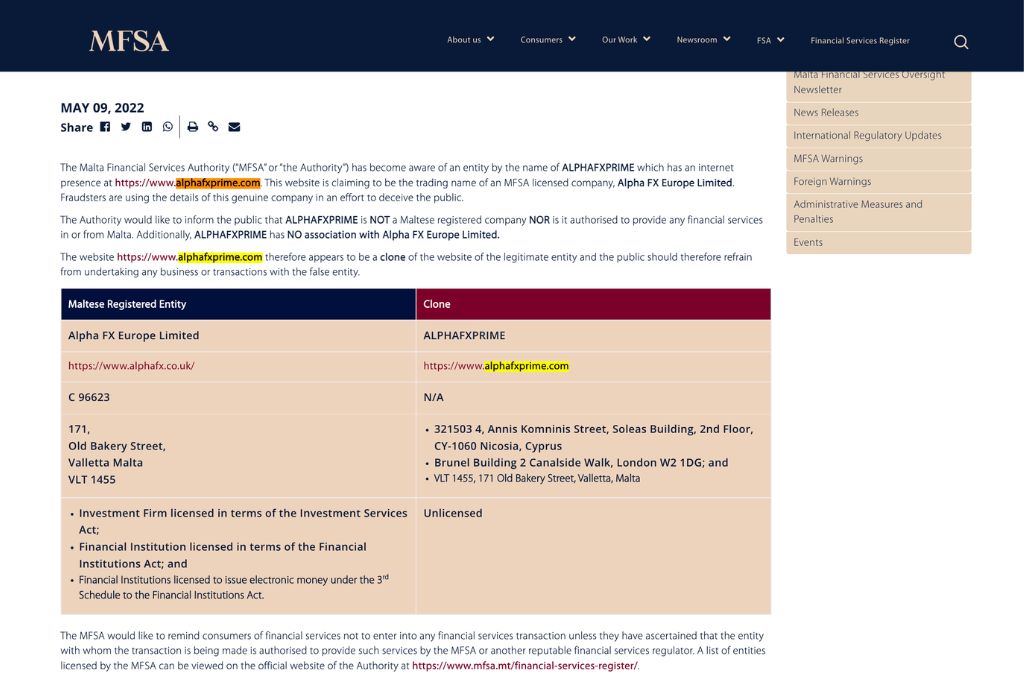Select MFSA Warnings in the sidebar
This screenshot has width=1024, height=682.
click(x=828, y=159)
